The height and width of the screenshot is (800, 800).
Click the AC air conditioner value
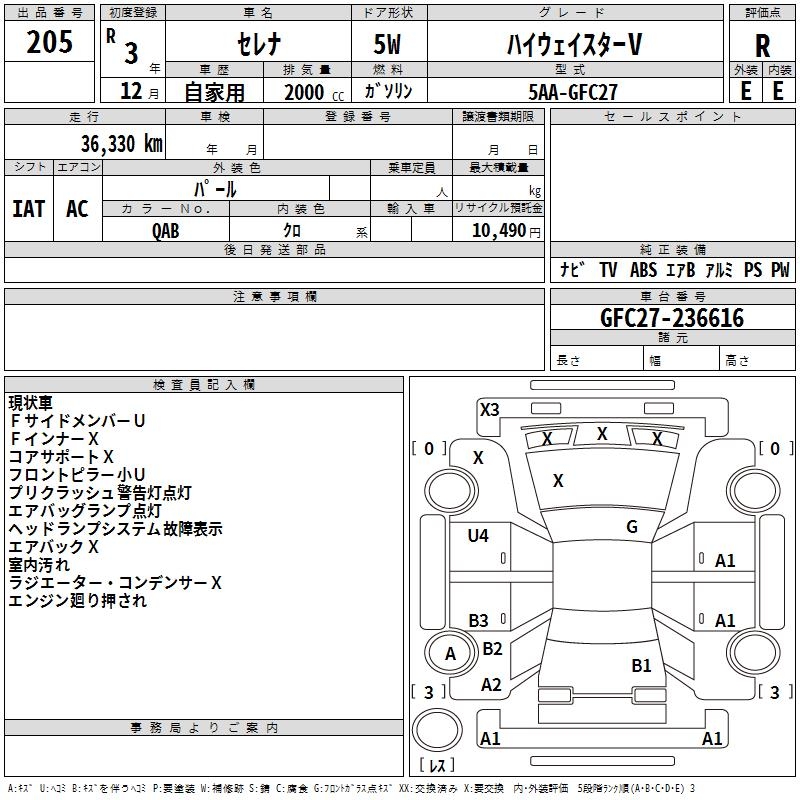(x=77, y=209)
